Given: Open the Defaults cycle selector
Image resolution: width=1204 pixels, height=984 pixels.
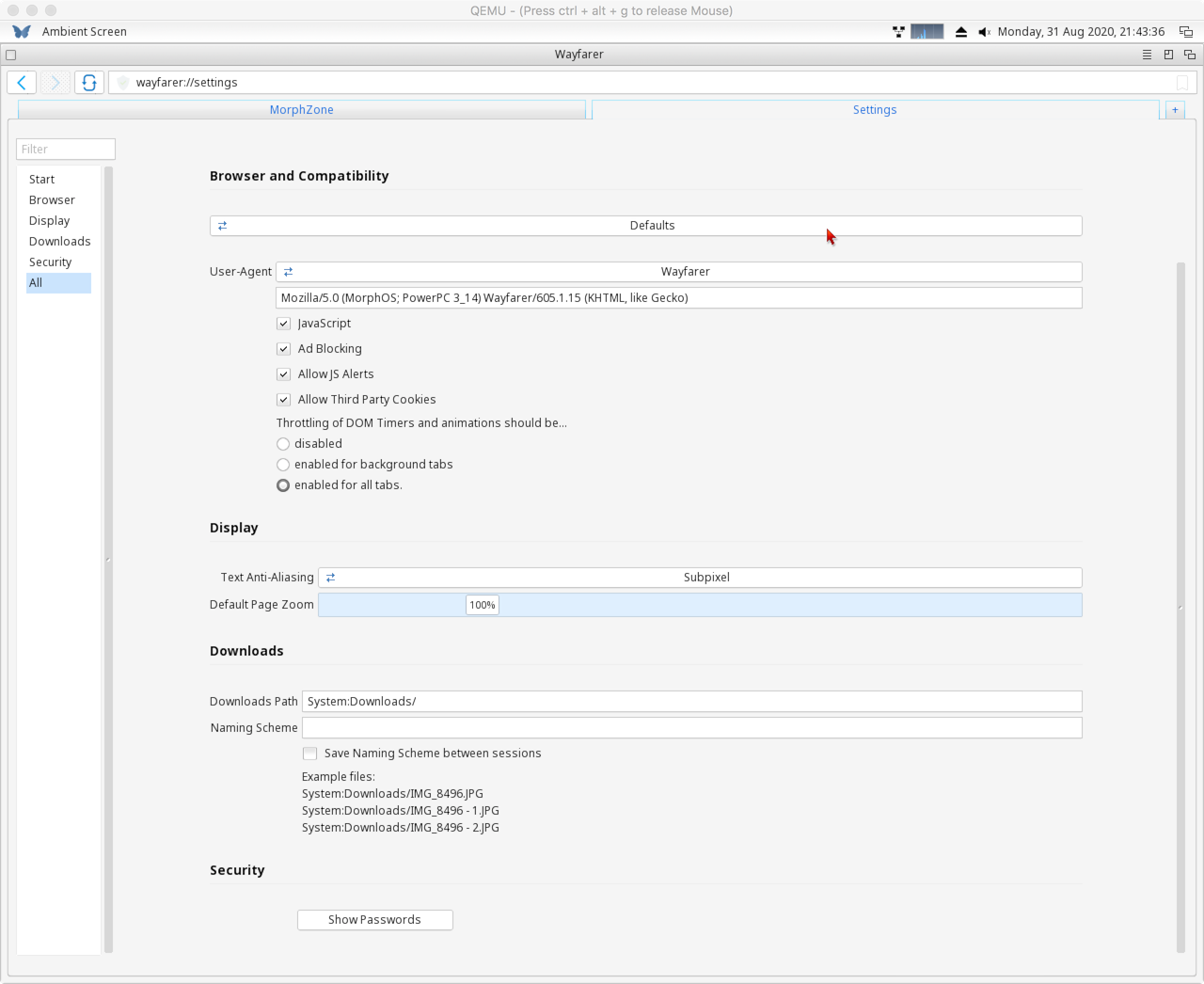Looking at the screenshot, I should [x=645, y=226].
